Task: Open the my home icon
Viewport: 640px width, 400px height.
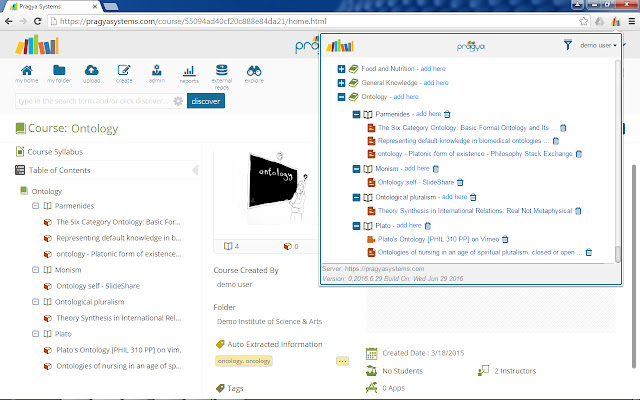Action: (27, 71)
